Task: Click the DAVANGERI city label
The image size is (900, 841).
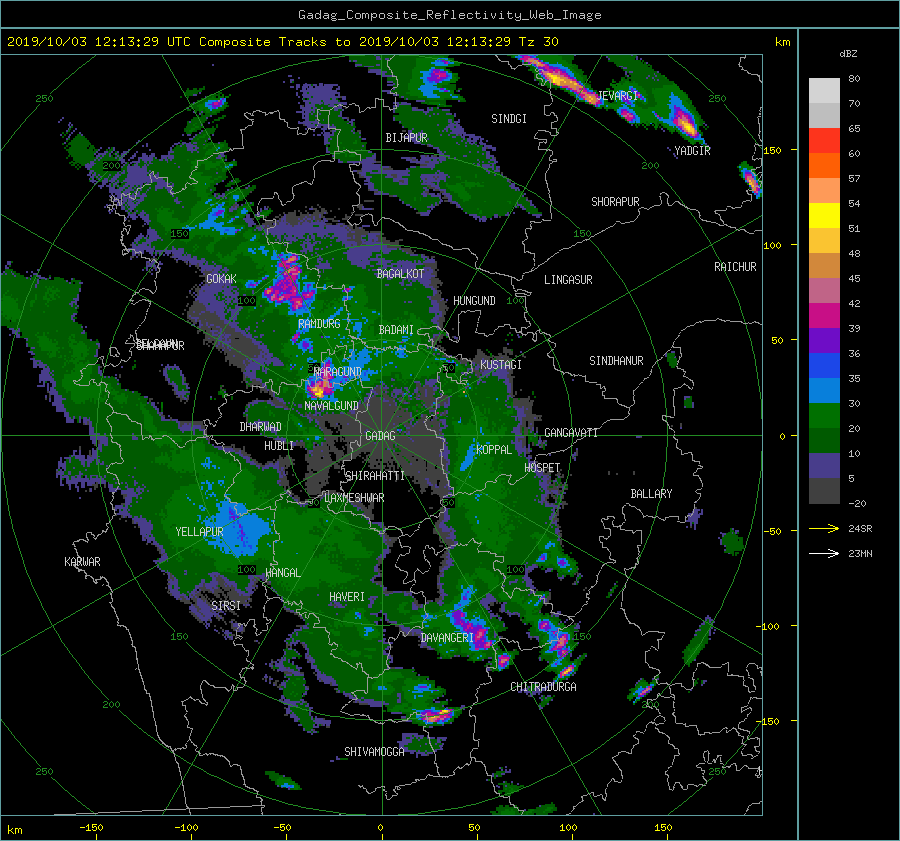Action: tap(447, 638)
